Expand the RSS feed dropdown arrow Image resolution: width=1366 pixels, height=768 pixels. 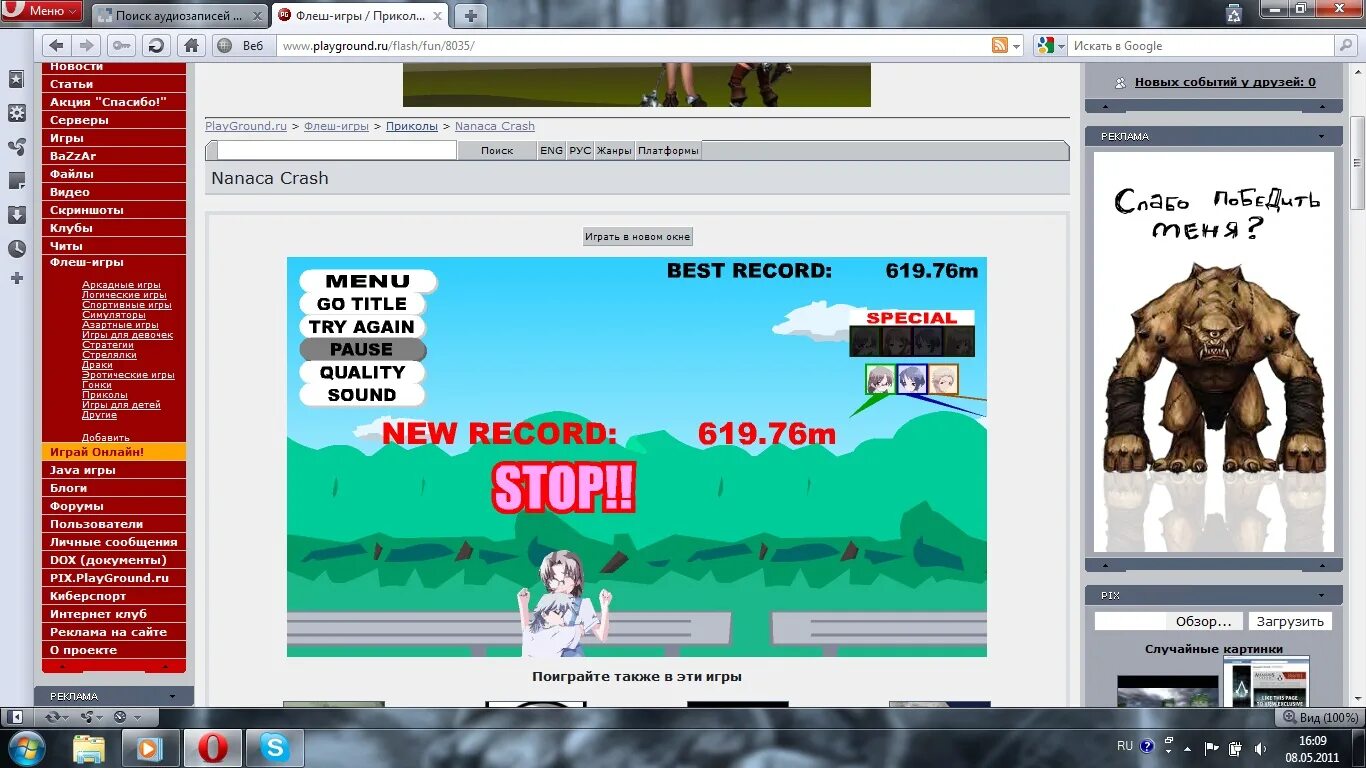click(1017, 46)
